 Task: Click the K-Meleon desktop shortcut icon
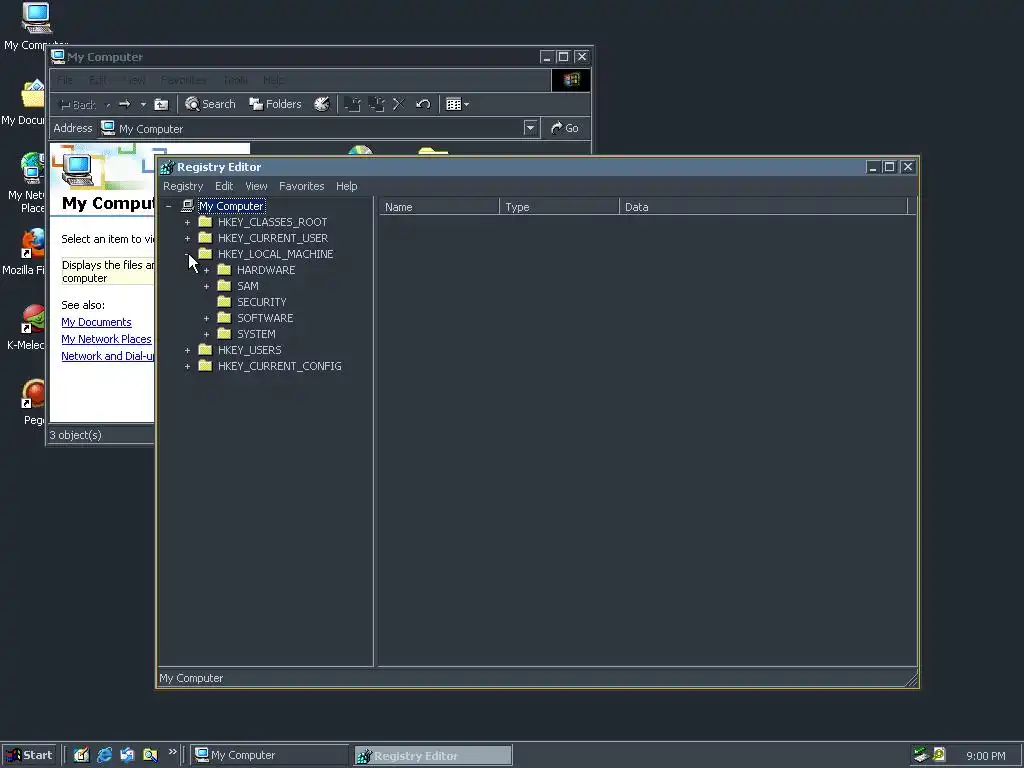(x=33, y=319)
